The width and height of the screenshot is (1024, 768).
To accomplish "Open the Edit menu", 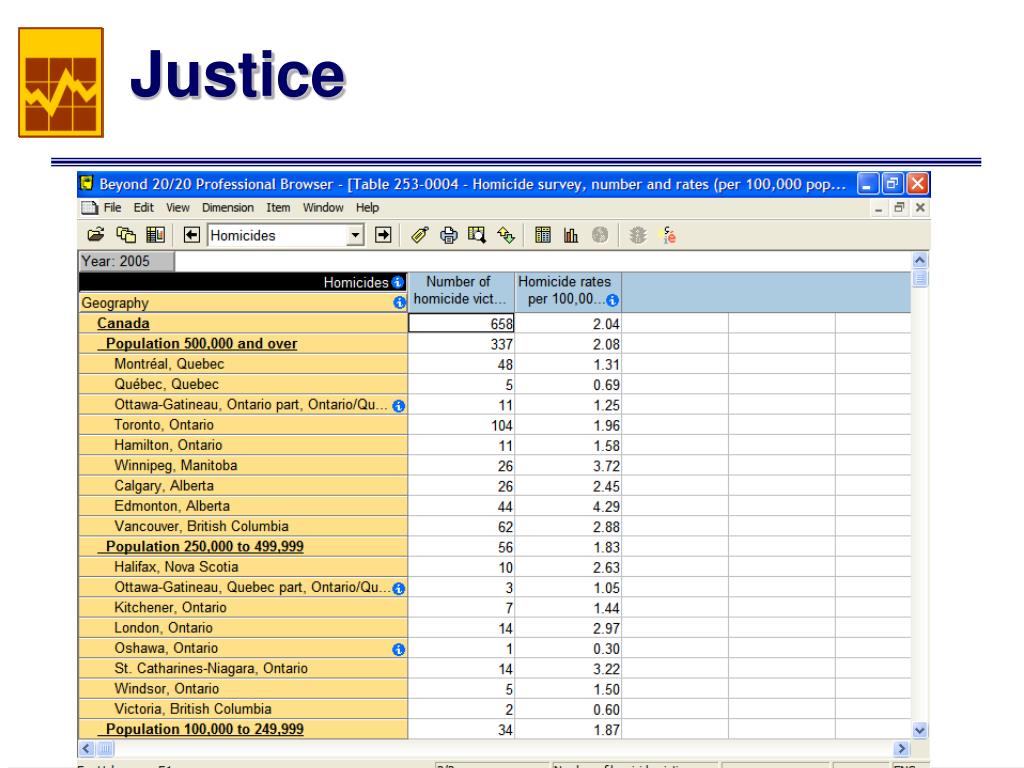I will click(x=143, y=208).
